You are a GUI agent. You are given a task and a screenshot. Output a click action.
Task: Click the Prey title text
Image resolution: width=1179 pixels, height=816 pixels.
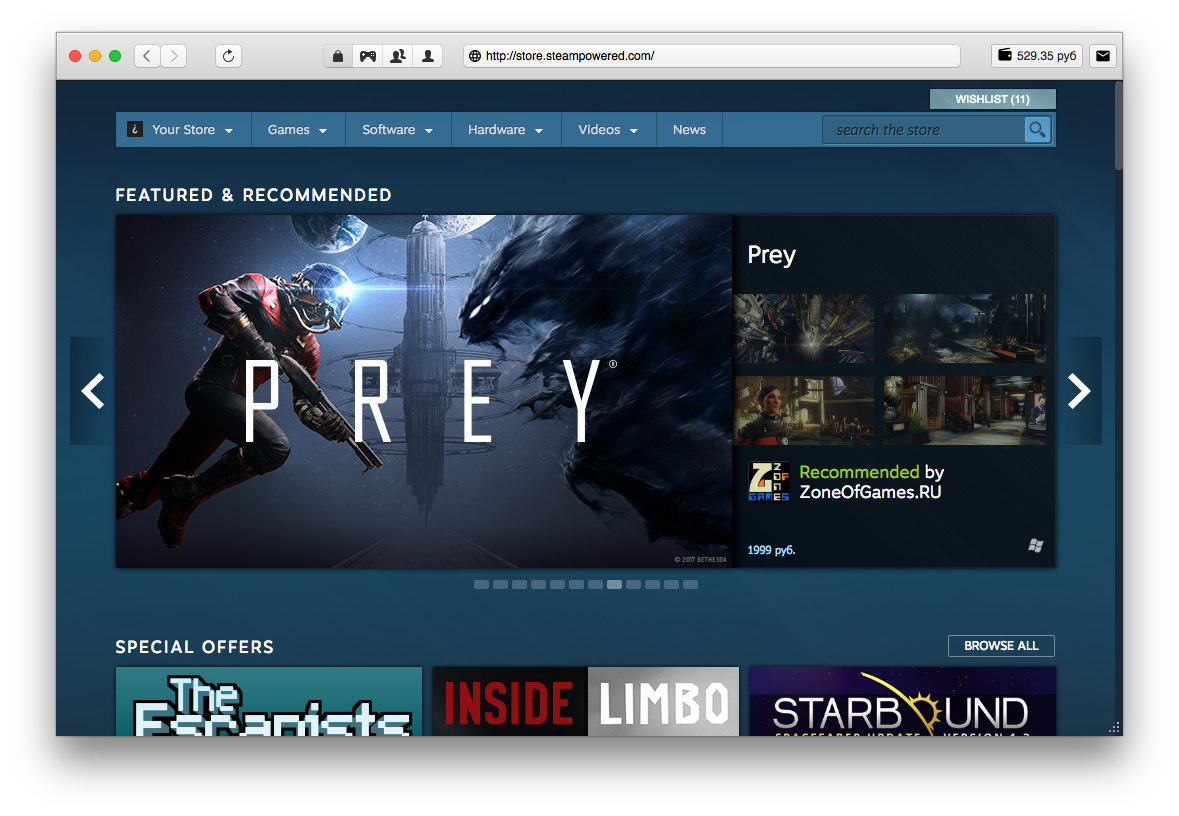pyautogui.click(x=771, y=255)
